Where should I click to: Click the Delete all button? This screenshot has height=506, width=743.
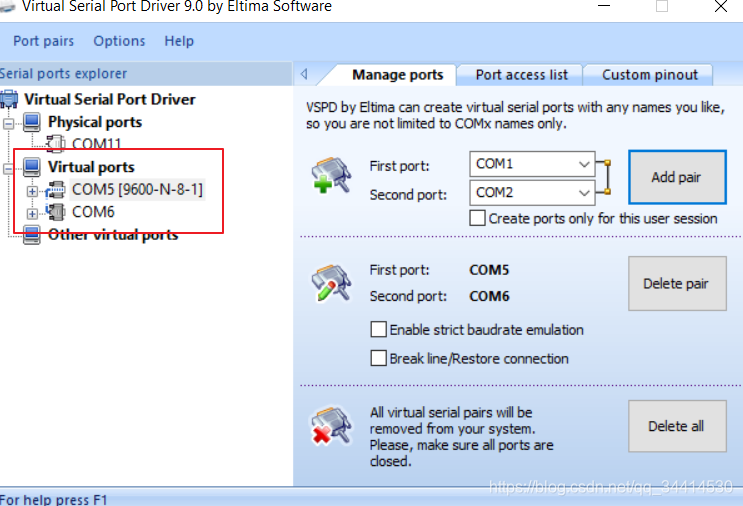(x=677, y=426)
